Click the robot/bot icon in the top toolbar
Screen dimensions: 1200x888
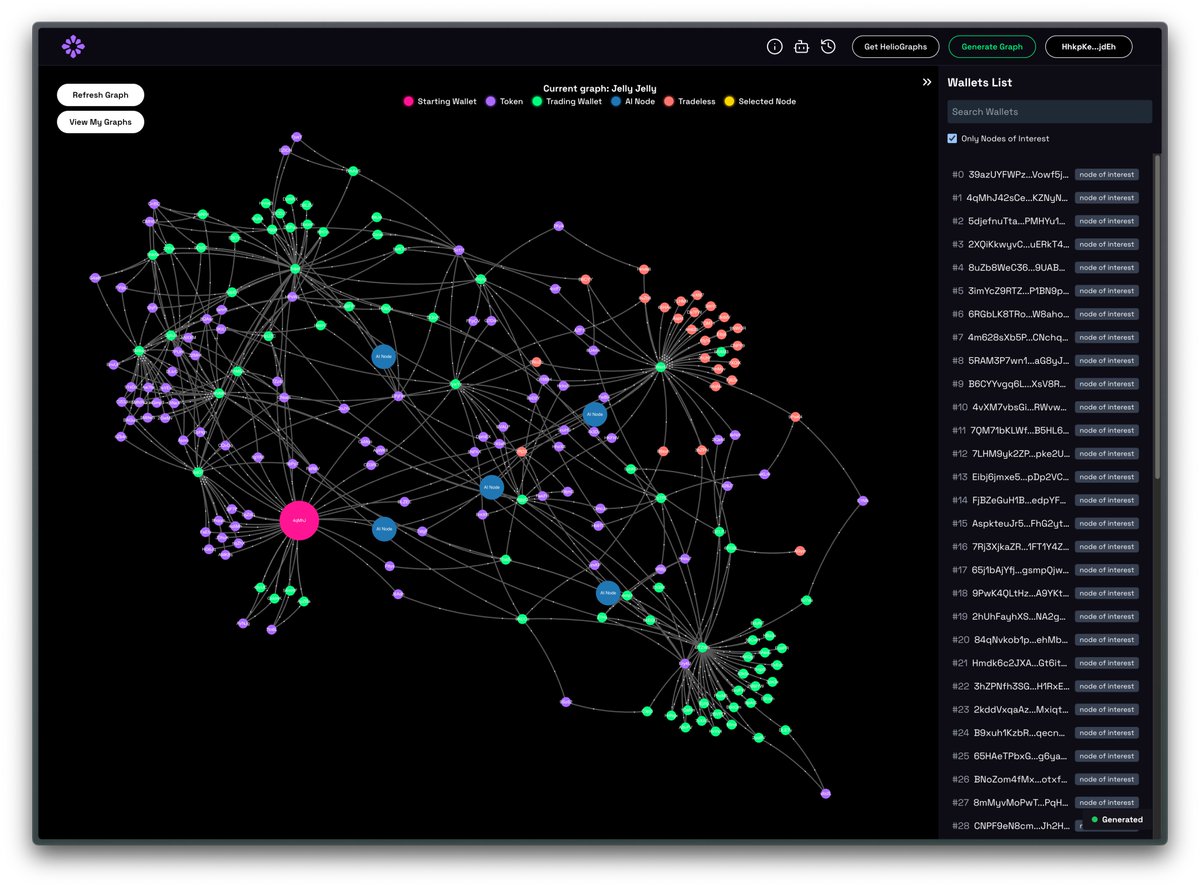pos(801,46)
